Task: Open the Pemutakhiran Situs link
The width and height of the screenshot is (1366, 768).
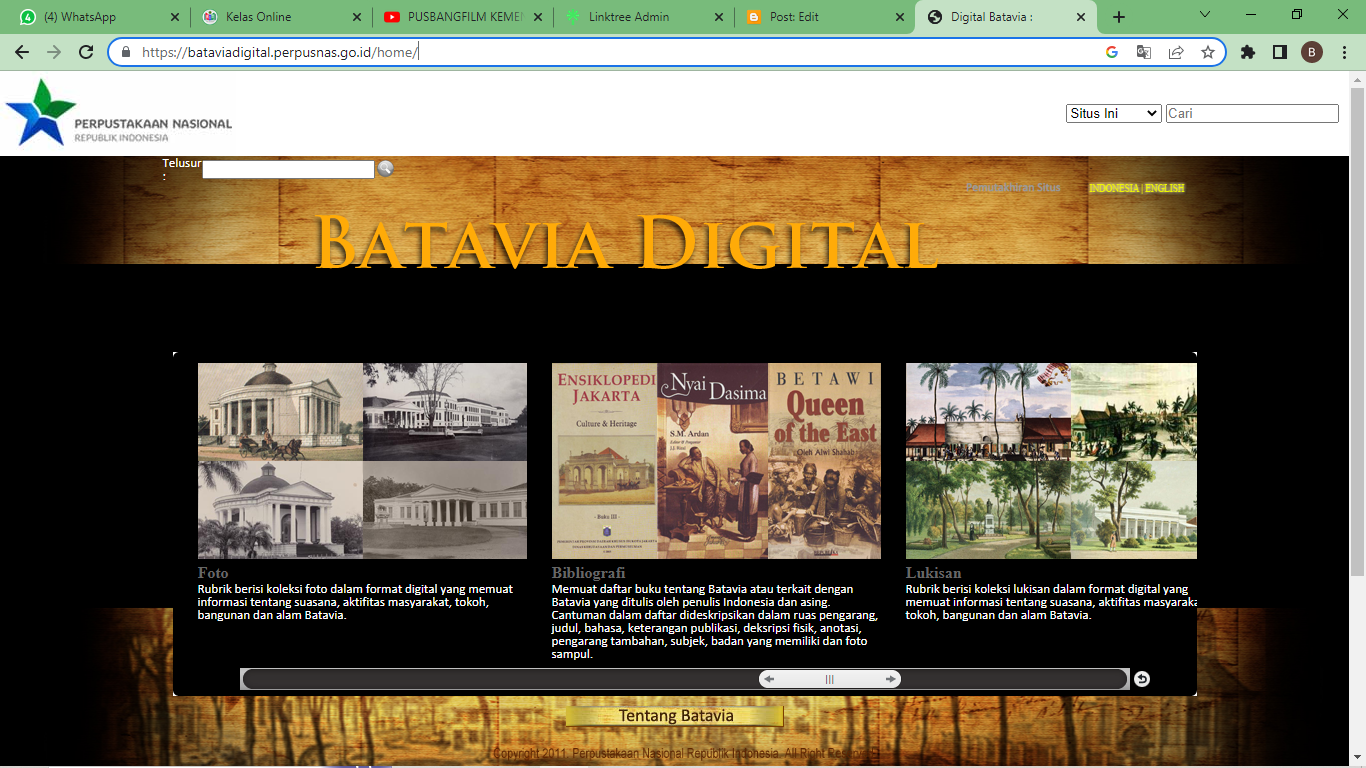Action: [1013, 188]
